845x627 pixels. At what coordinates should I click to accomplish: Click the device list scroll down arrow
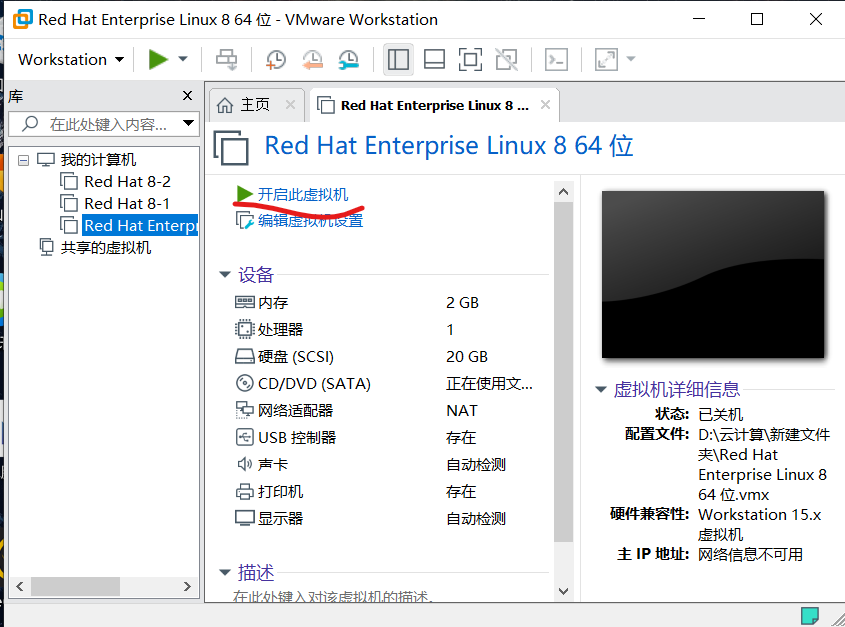(x=564, y=591)
